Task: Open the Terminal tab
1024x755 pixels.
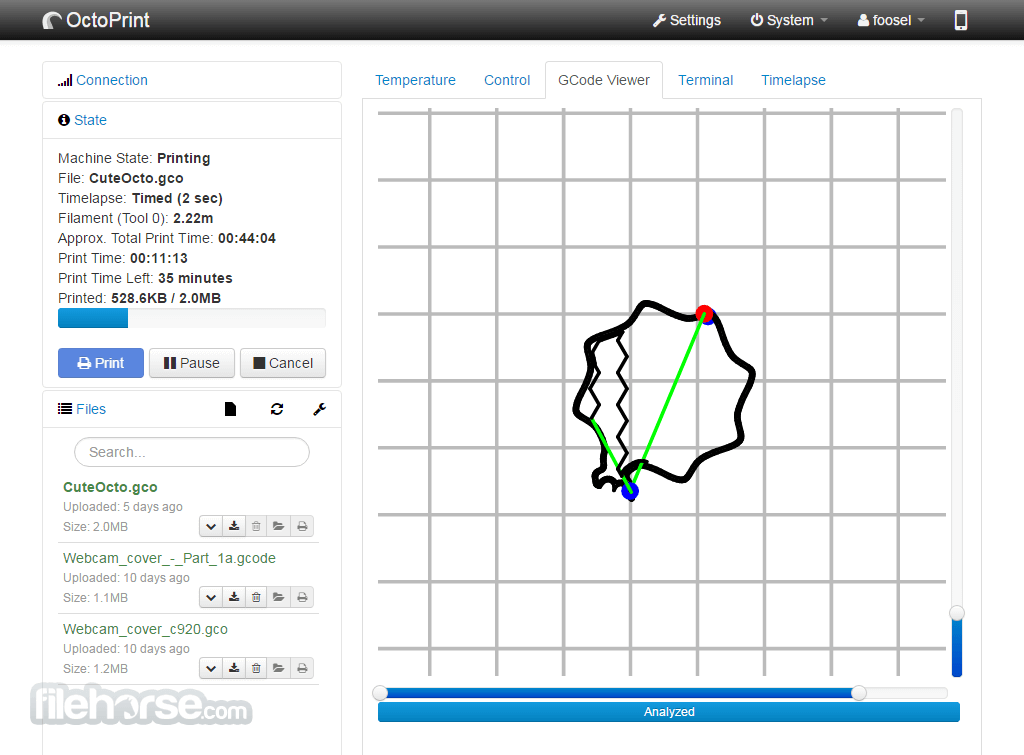Action: coord(705,80)
